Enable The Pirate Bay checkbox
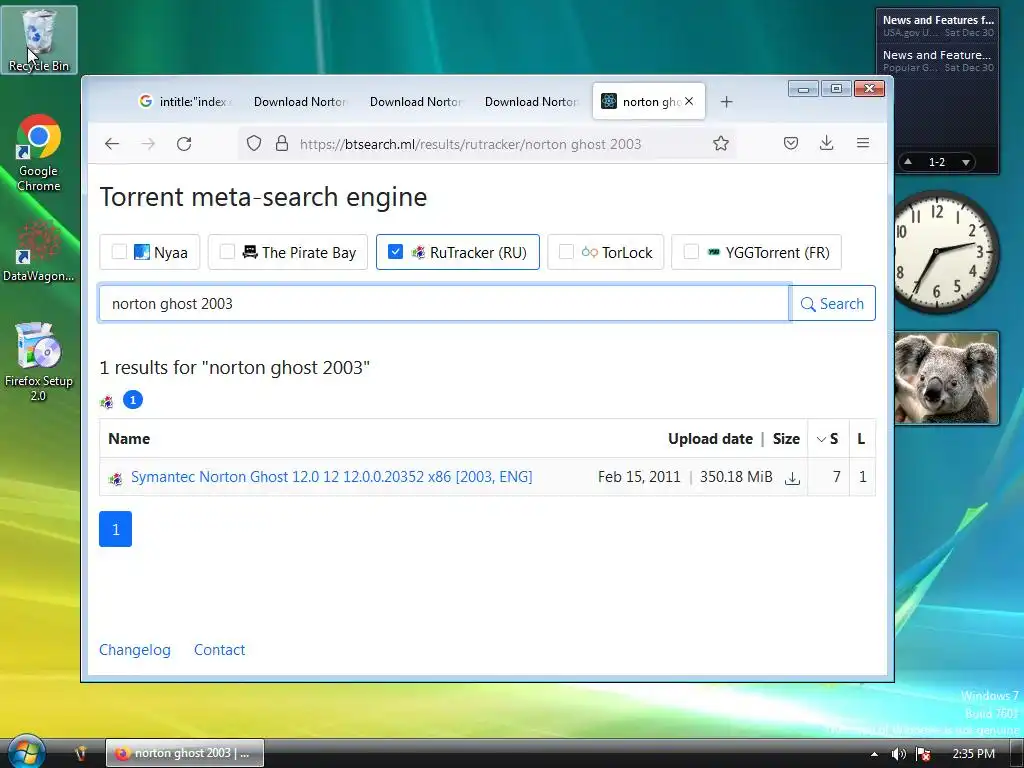 227,252
